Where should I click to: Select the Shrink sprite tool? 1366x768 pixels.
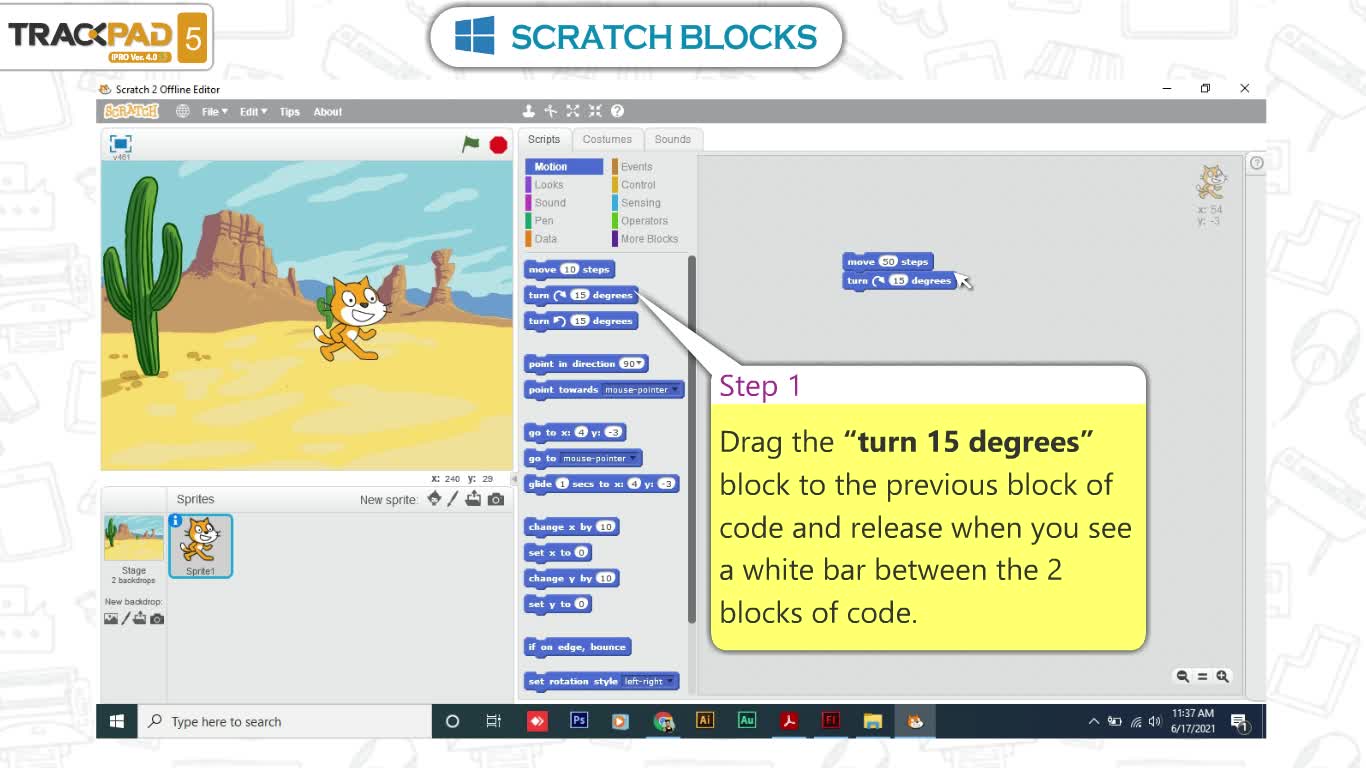pos(595,111)
